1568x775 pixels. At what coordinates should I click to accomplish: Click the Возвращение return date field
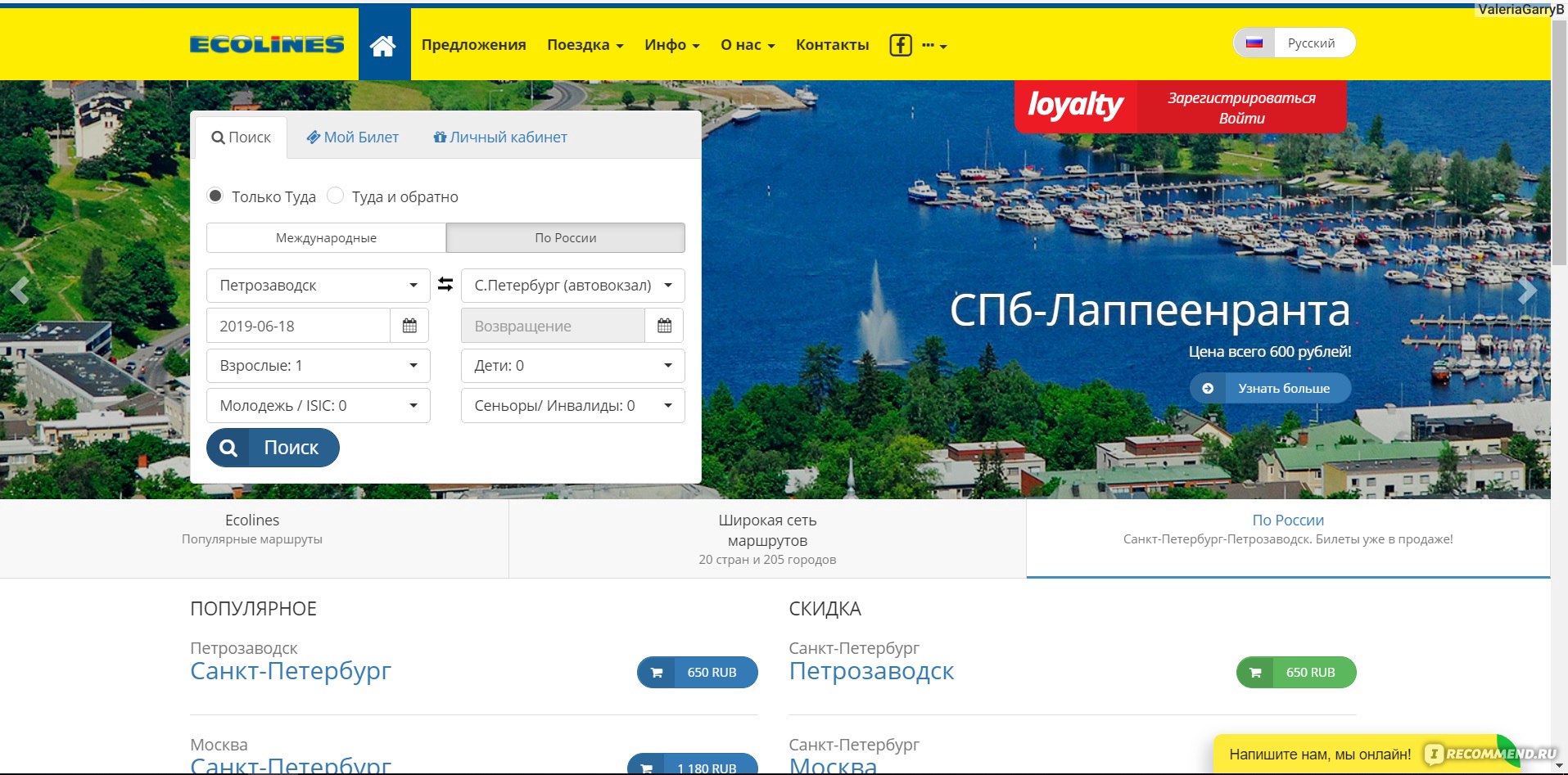pos(553,326)
